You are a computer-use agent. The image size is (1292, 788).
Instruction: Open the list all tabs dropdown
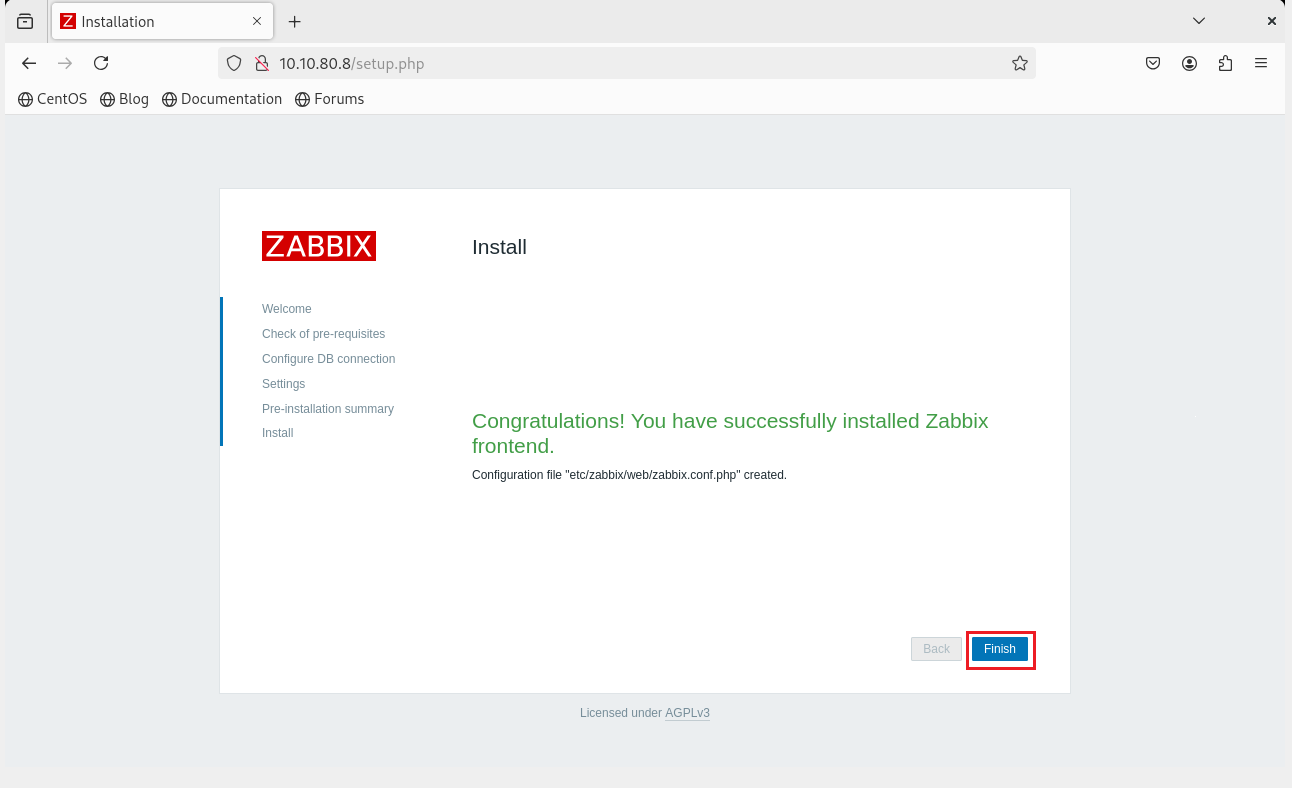coord(1199,21)
